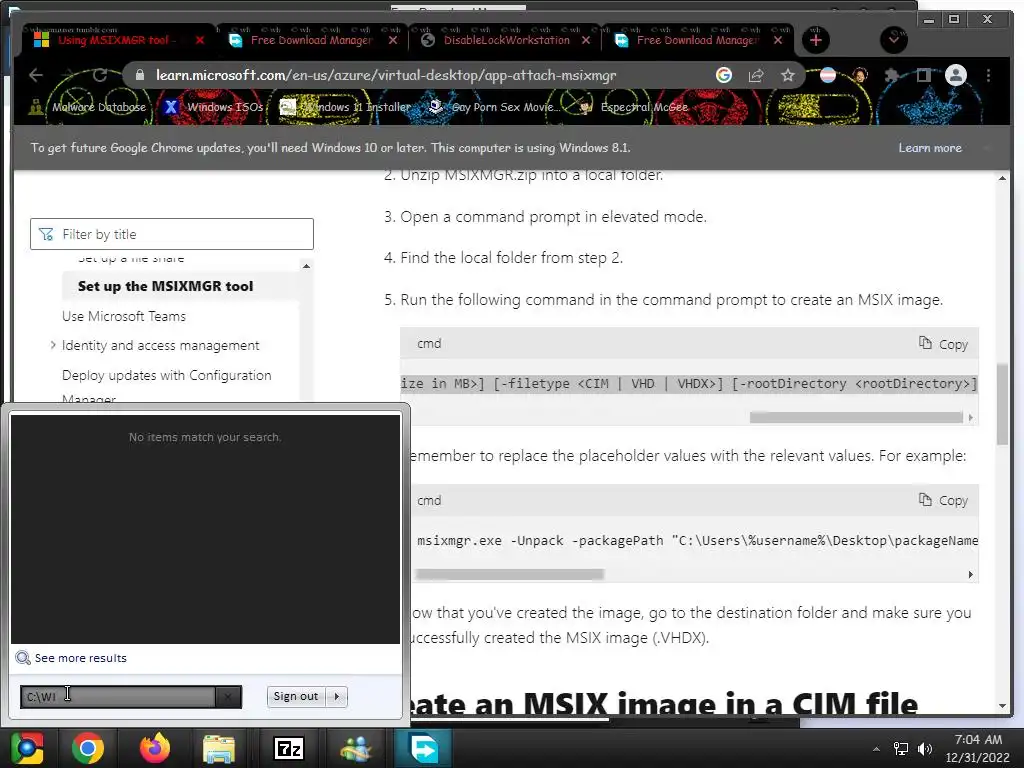Open Malware Database bookmark
1024x768 pixels.
[88, 107]
